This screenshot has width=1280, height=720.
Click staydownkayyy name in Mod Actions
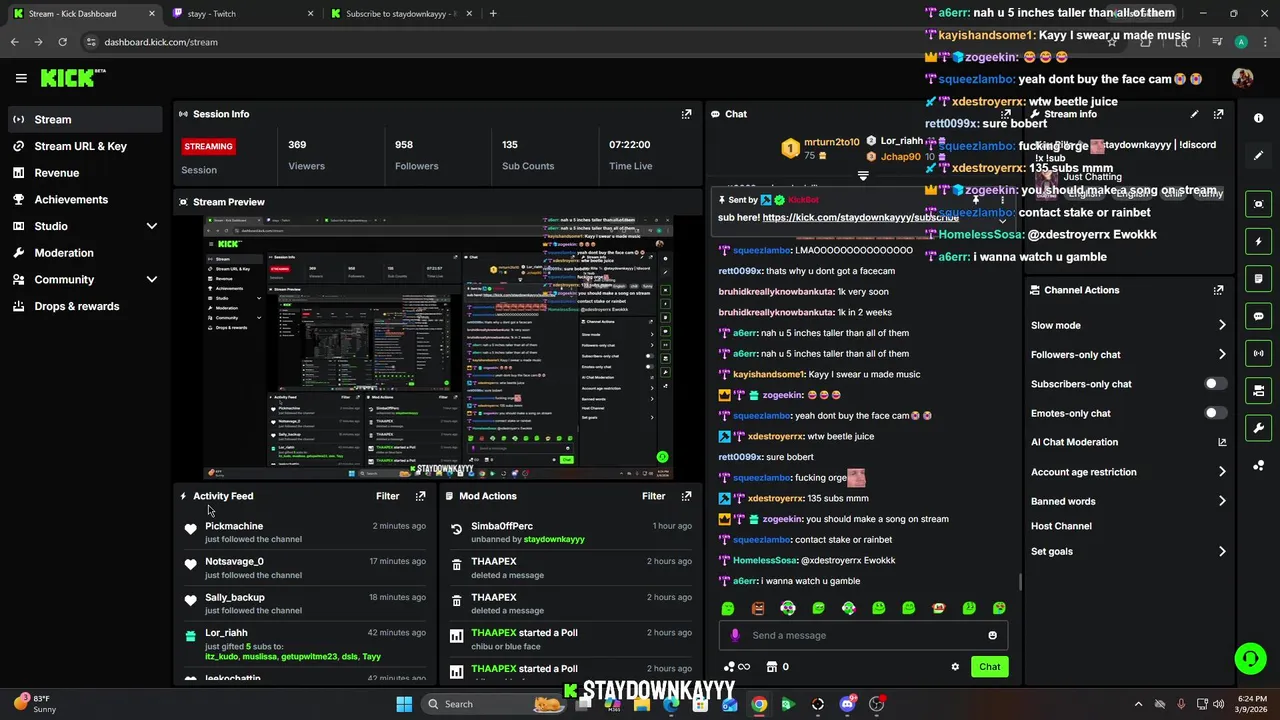point(554,540)
